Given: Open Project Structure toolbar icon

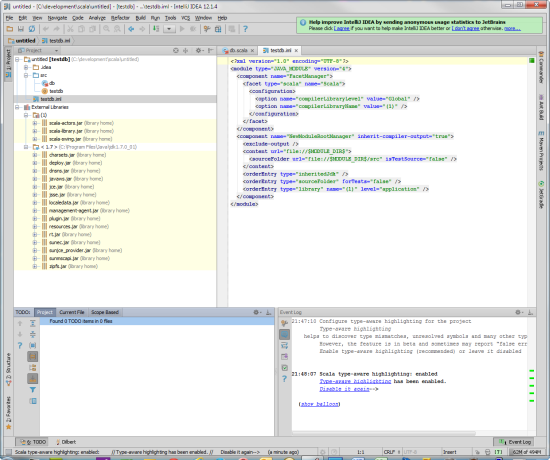Looking at the screenshot, I should tap(218, 29).
